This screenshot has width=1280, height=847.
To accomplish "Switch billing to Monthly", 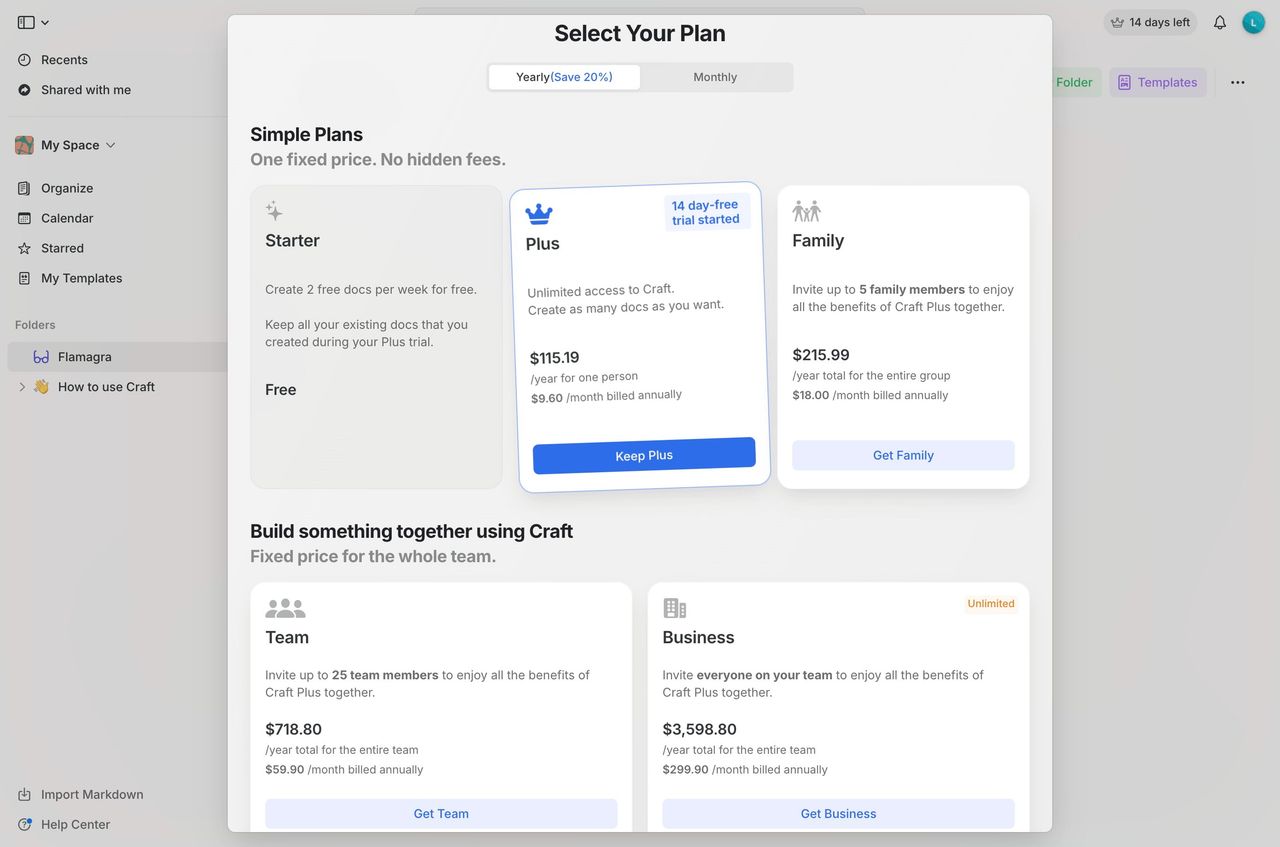I will 715,77.
